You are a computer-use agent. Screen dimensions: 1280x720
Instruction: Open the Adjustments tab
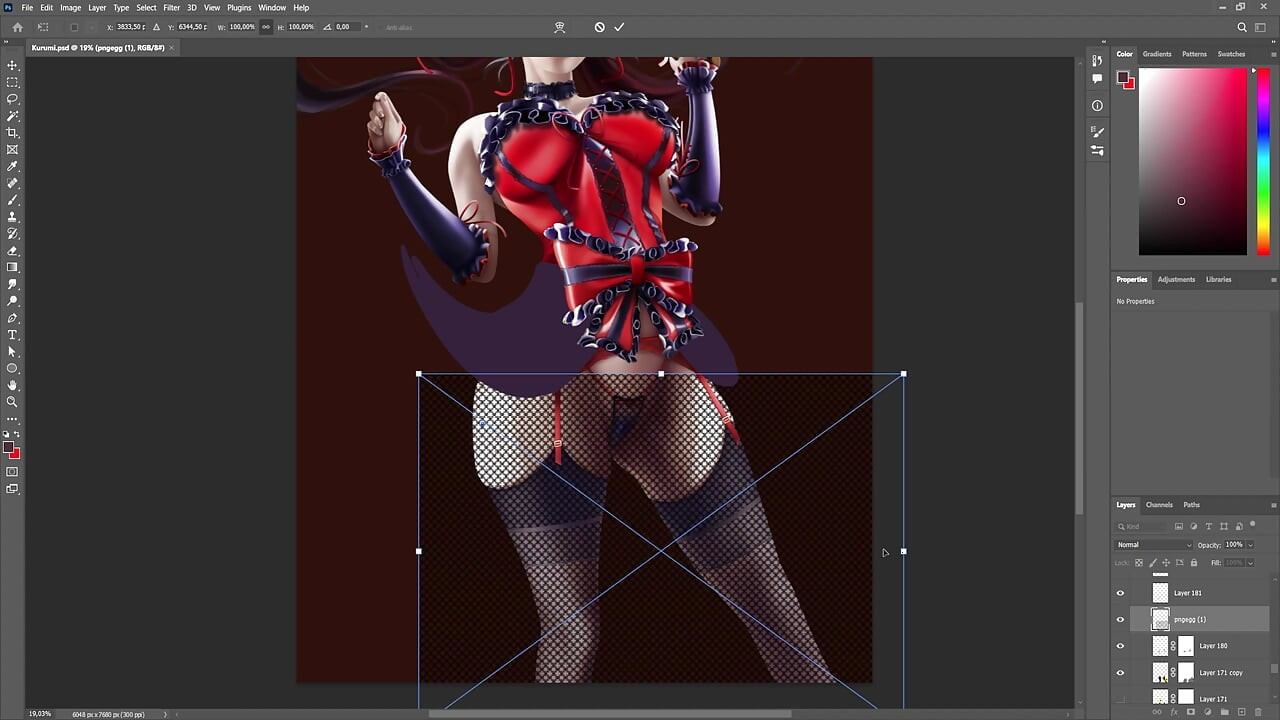click(1176, 280)
